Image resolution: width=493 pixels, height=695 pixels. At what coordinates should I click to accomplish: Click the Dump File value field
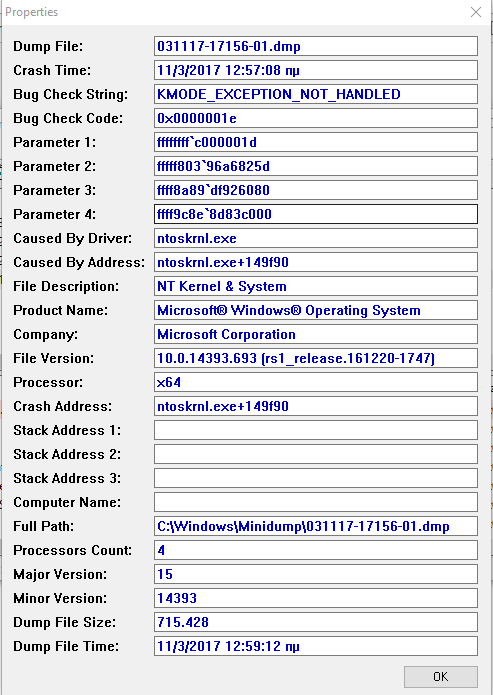[x=316, y=46]
